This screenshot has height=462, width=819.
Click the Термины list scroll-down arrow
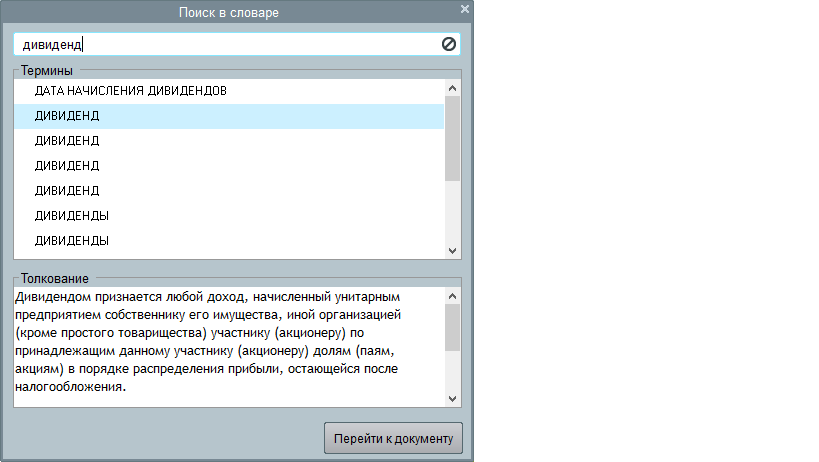click(452, 251)
